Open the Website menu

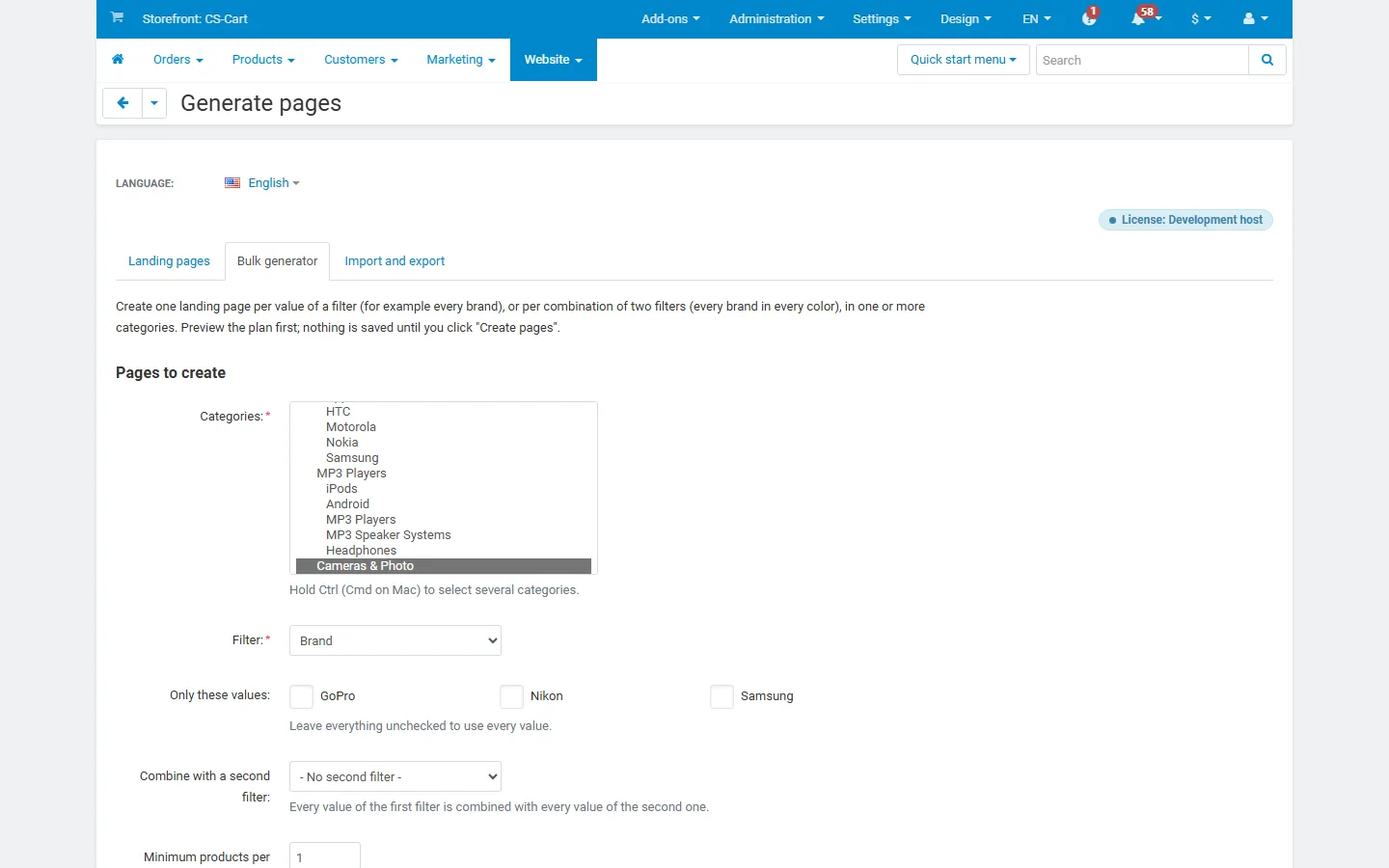tap(554, 60)
